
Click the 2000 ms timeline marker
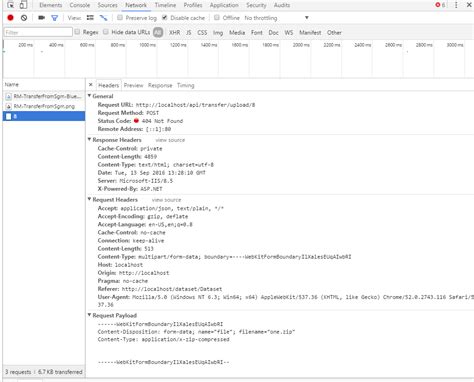pyautogui.click(x=301, y=45)
